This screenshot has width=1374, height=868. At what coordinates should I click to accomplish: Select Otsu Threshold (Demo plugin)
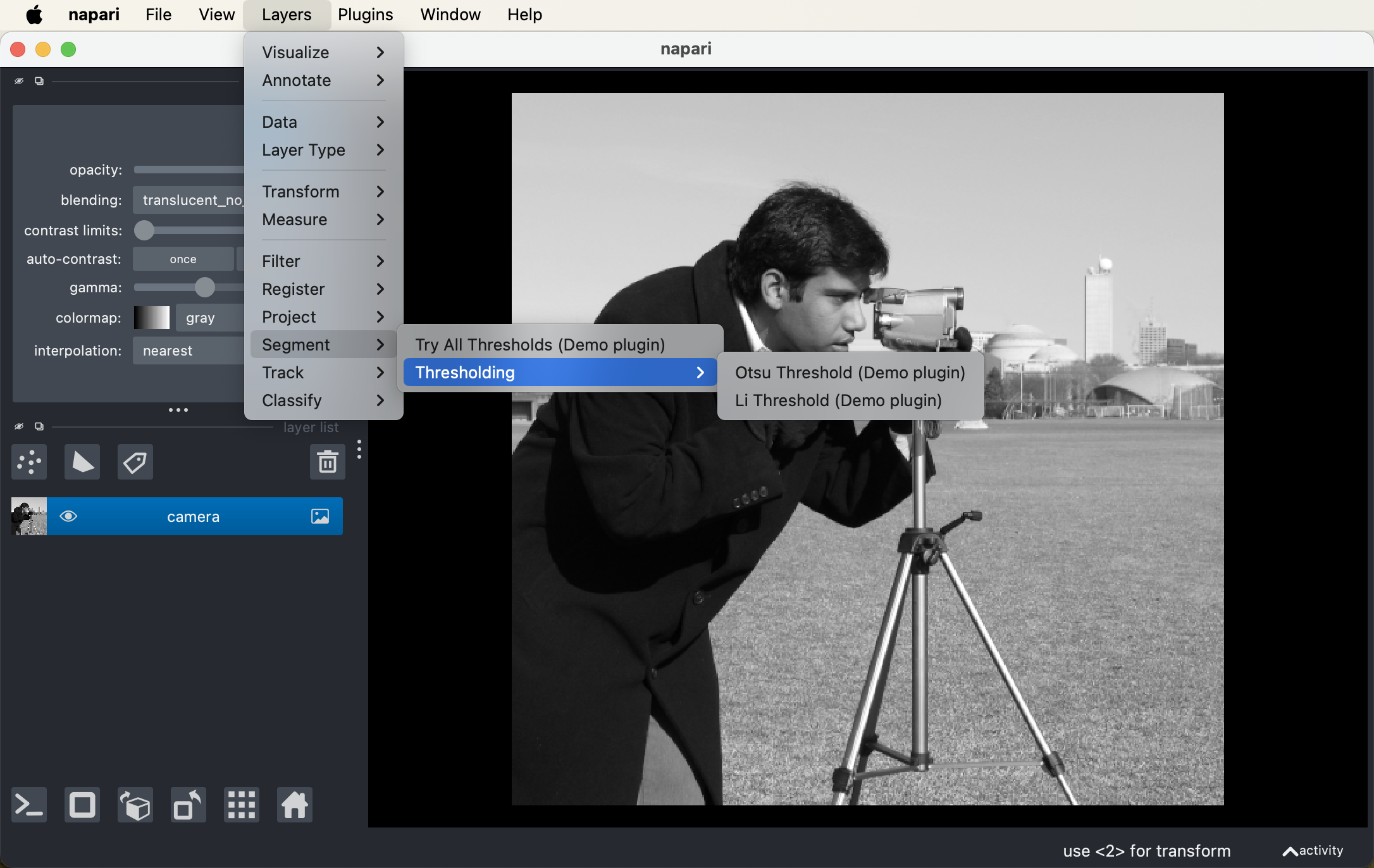point(850,372)
